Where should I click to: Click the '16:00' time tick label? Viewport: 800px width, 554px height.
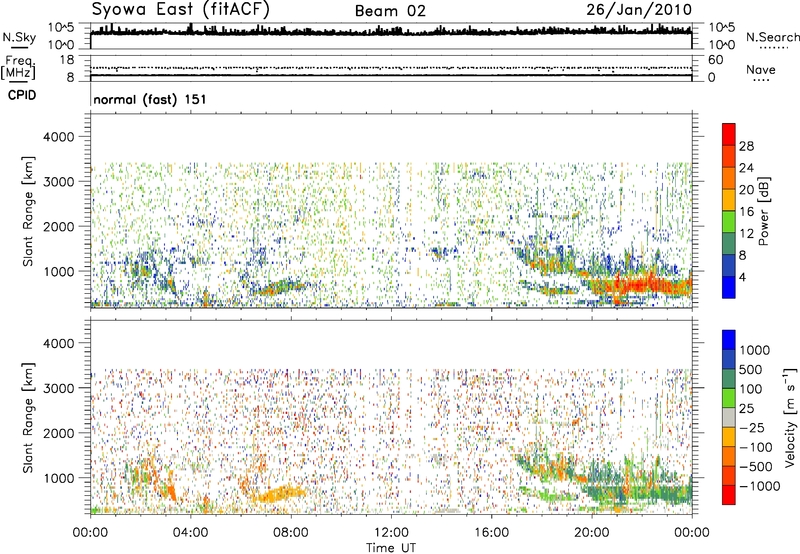491,533
